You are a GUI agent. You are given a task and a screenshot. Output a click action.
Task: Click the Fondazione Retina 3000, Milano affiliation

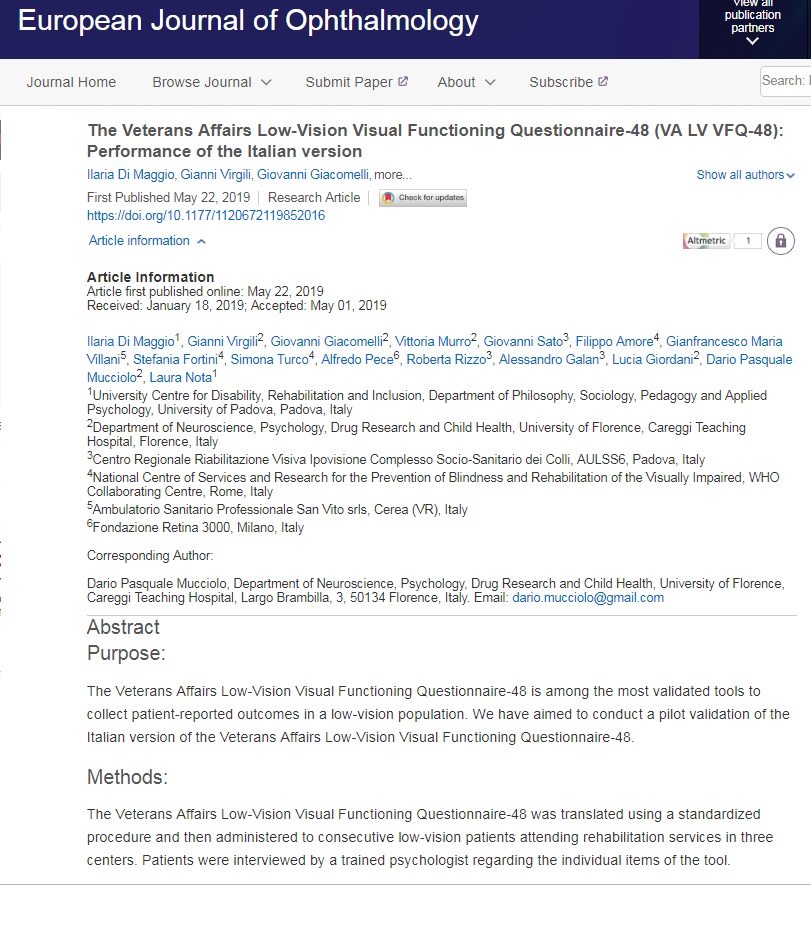click(x=195, y=527)
